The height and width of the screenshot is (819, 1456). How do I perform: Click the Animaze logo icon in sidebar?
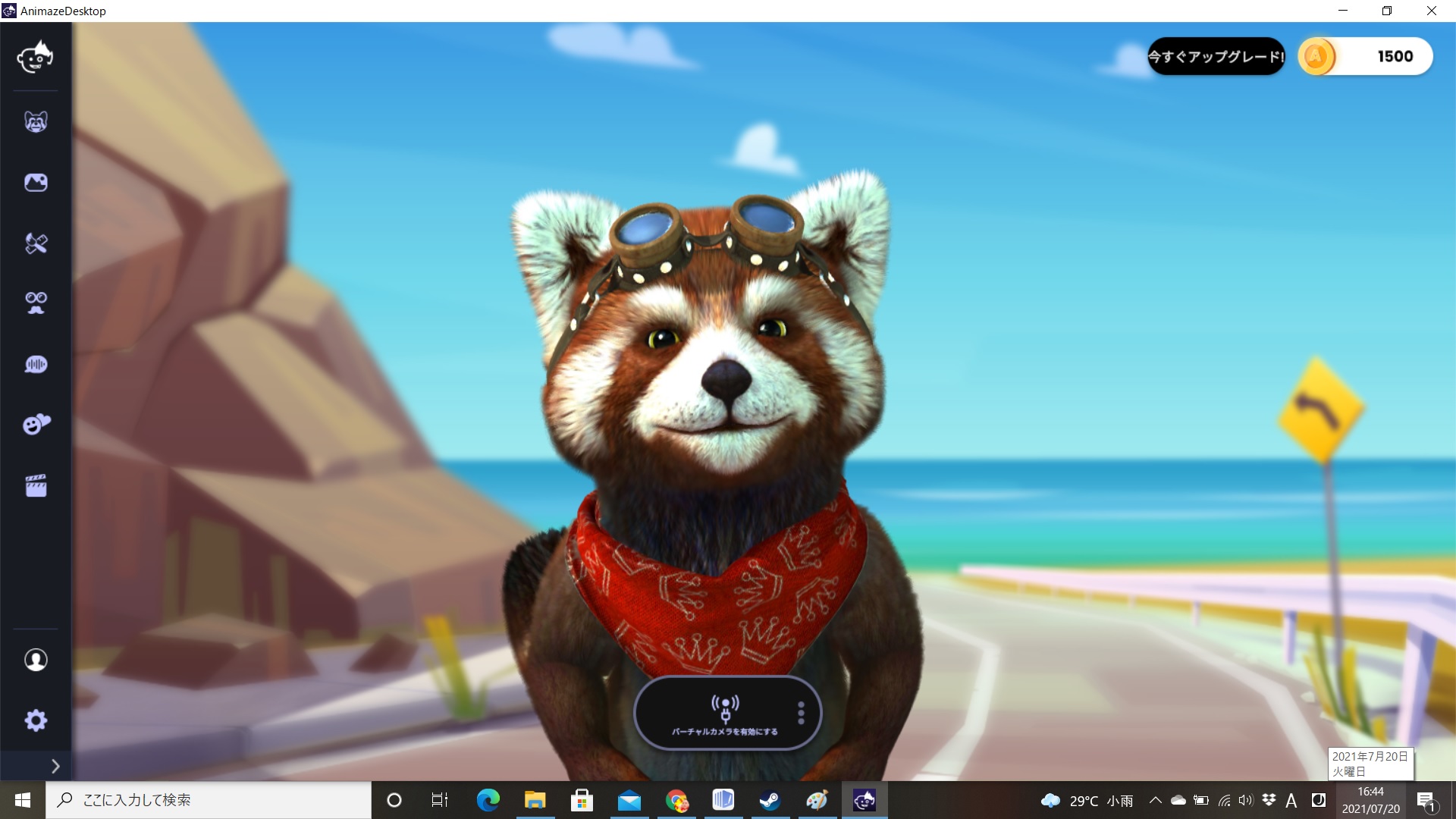[35, 57]
